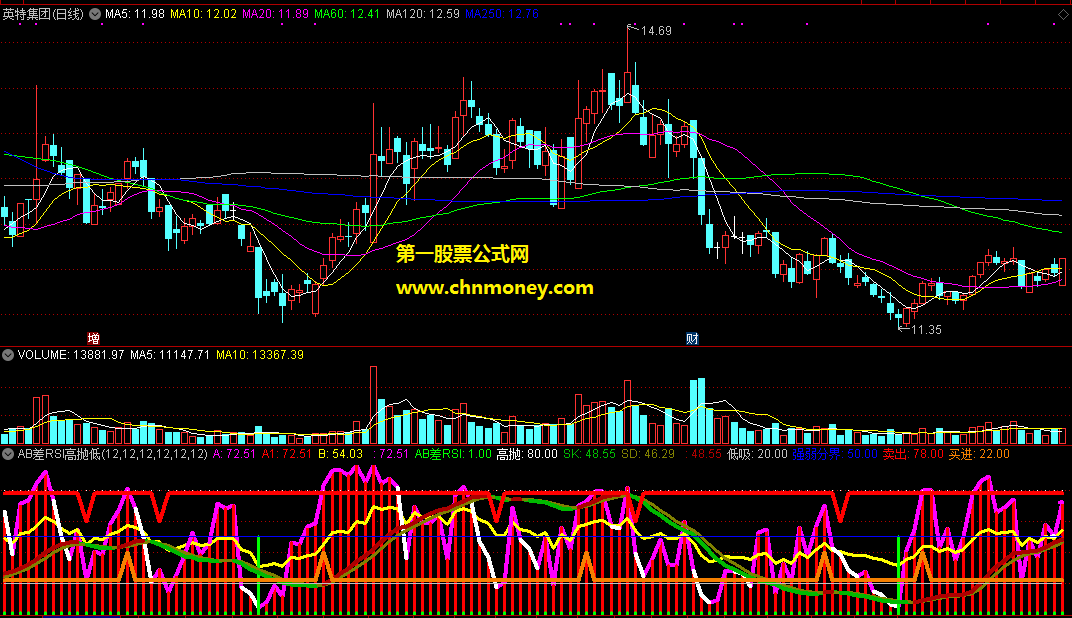This screenshot has width=1072, height=618.
Task: Click the 买进: 22.00 label
Action: pos(979,454)
